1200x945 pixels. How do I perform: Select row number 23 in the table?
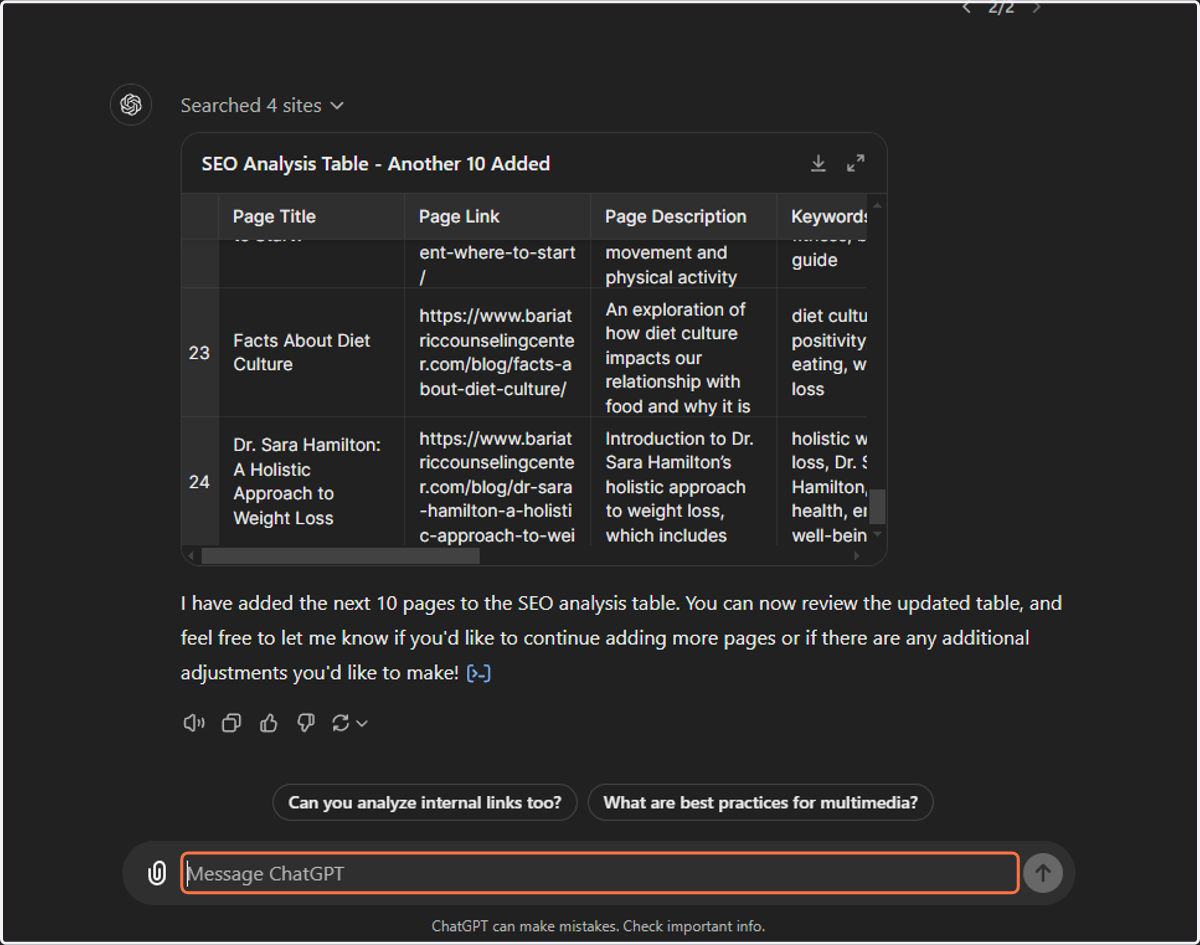click(200, 352)
